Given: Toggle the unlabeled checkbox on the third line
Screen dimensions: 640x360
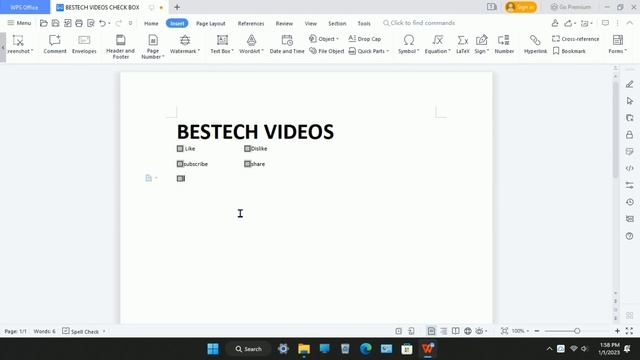Looking at the screenshot, I should [x=181, y=178].
